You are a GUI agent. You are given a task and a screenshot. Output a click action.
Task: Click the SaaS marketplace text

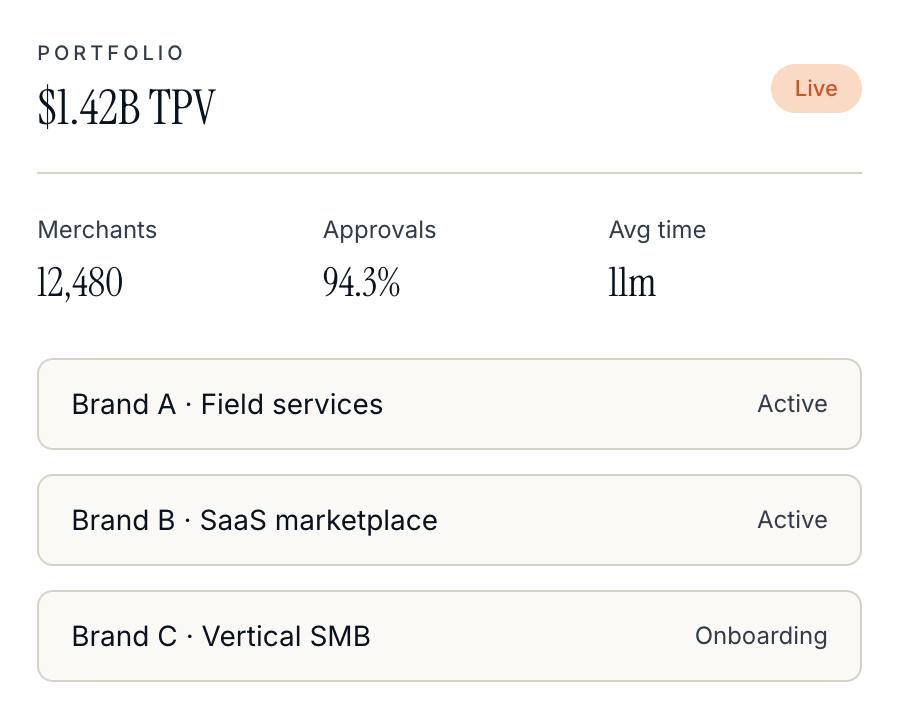click(318, 520)
